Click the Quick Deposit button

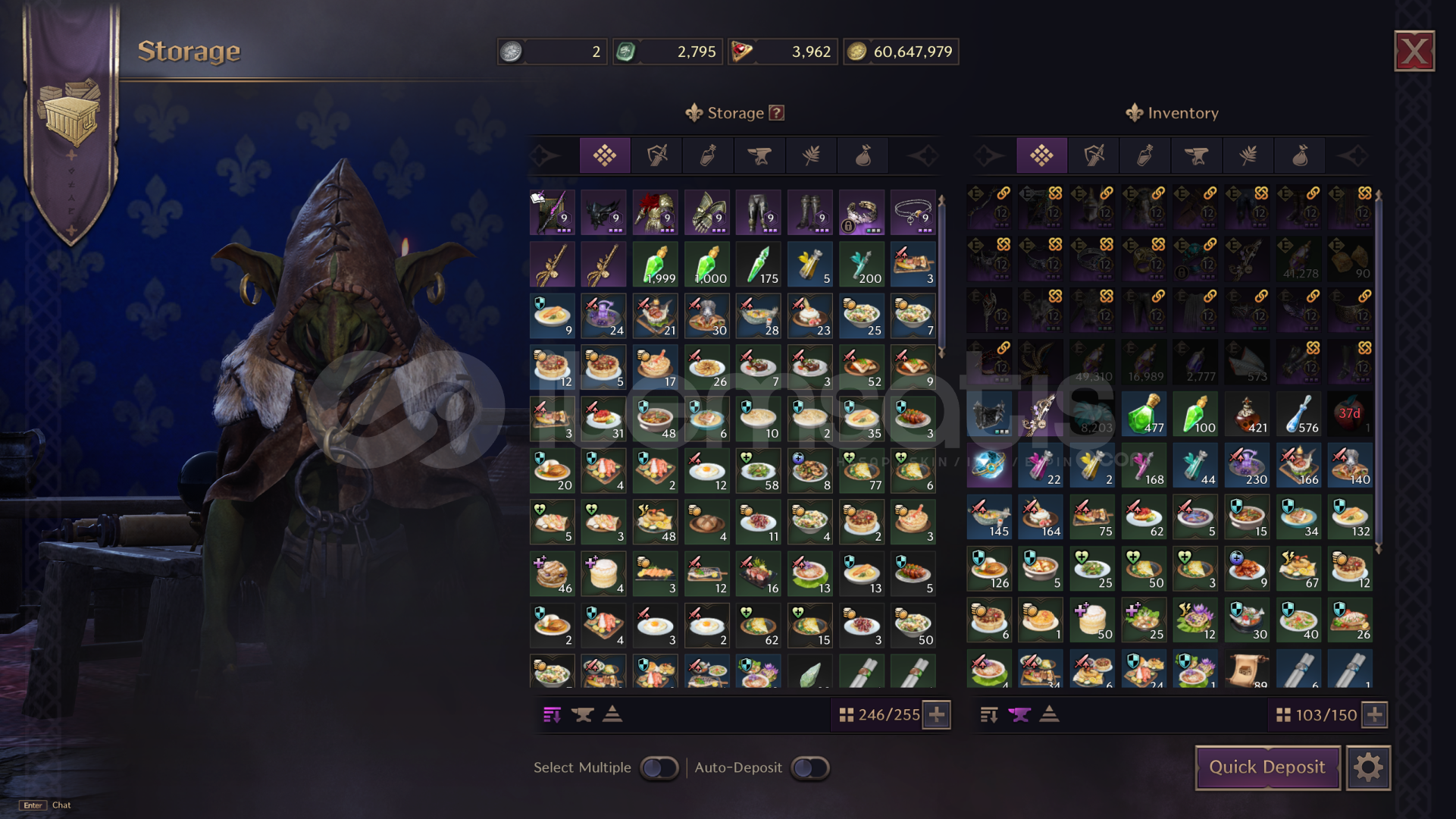(x=1267, y=767)
